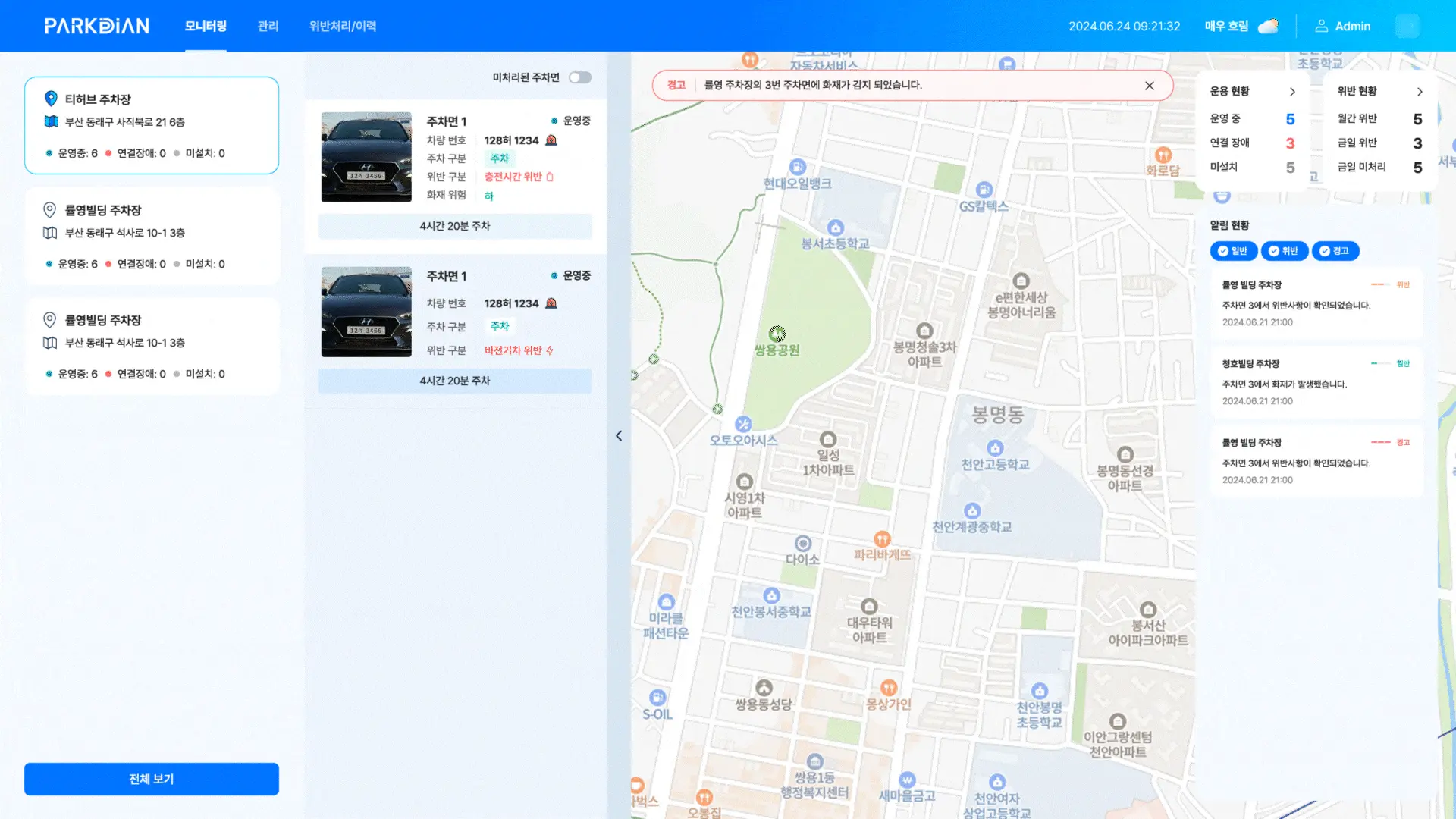Image resolution: width=1456 pixels, height=819 pixels.
Task: Toggle the 미처리된 주차면 switch
Action: click(x=580, y=77)
